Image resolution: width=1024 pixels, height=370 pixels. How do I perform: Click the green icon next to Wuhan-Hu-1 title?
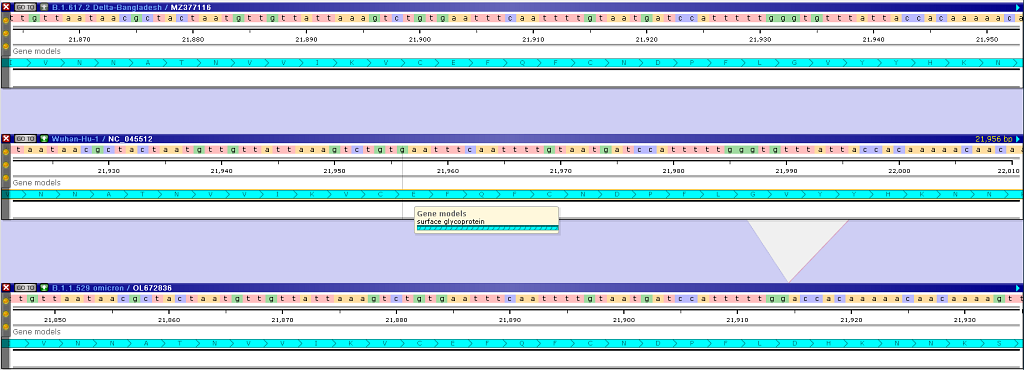click(x=44, y=138)
